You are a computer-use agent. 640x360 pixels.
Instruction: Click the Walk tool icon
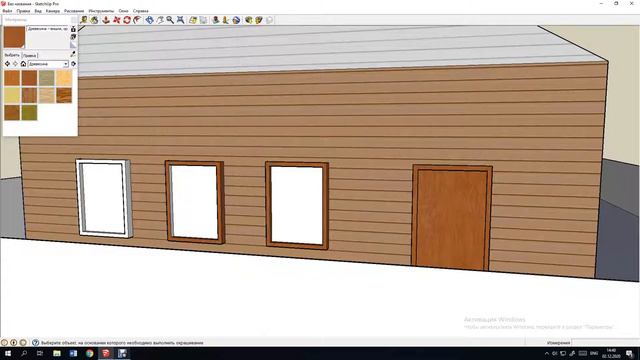click(226, 20)
